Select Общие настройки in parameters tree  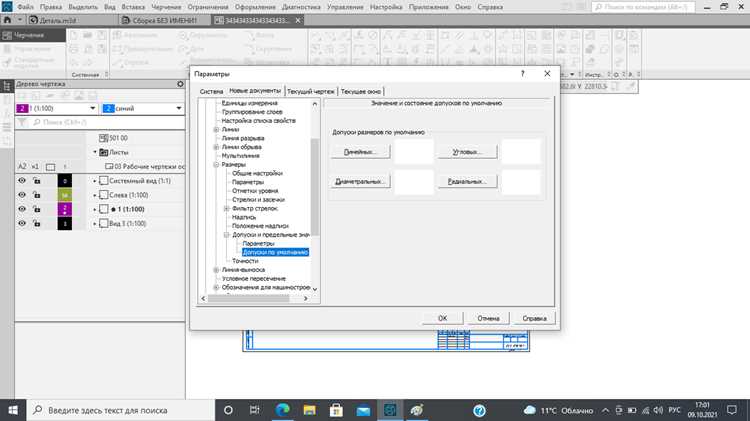click(x=257, y=173)
